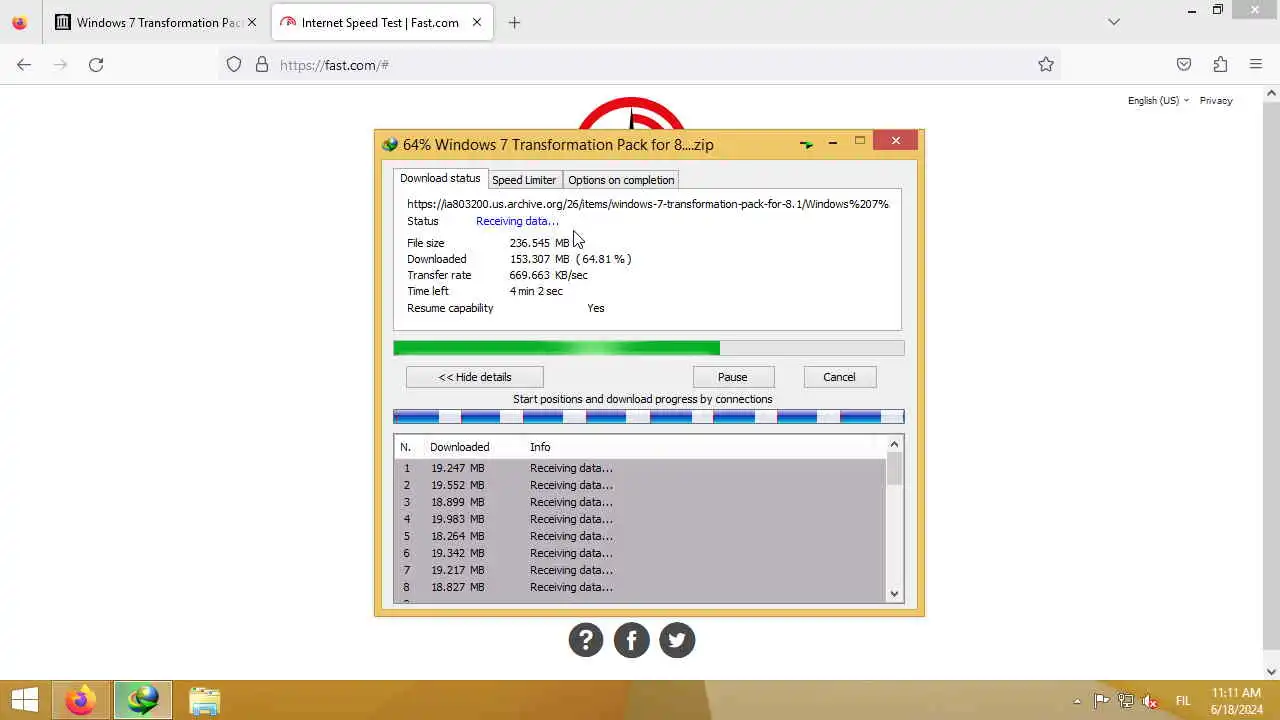Select connection row 6 with 19.342 MB
1280x720 pixels.
click(x=640, y=553)
